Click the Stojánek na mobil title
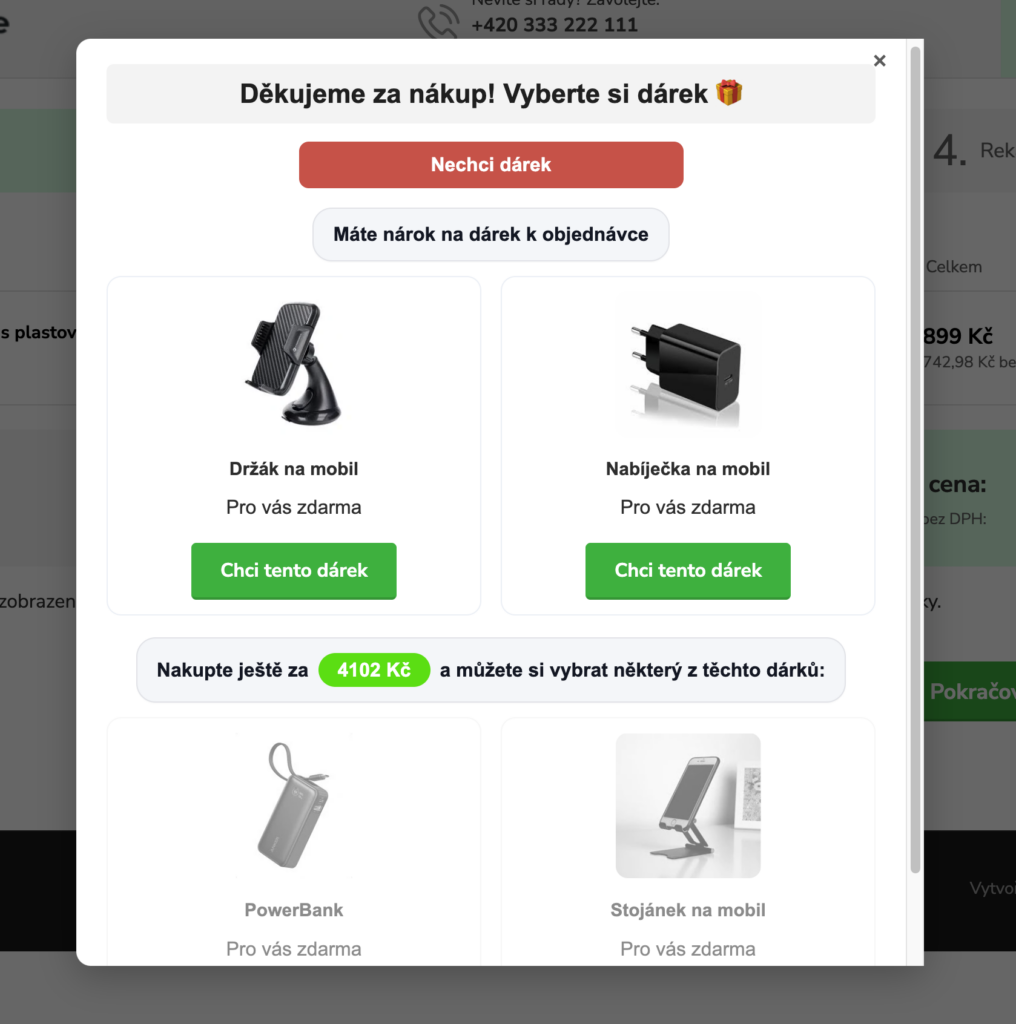Screen dimensions: 1016x1024 click(x=688, y=910)
